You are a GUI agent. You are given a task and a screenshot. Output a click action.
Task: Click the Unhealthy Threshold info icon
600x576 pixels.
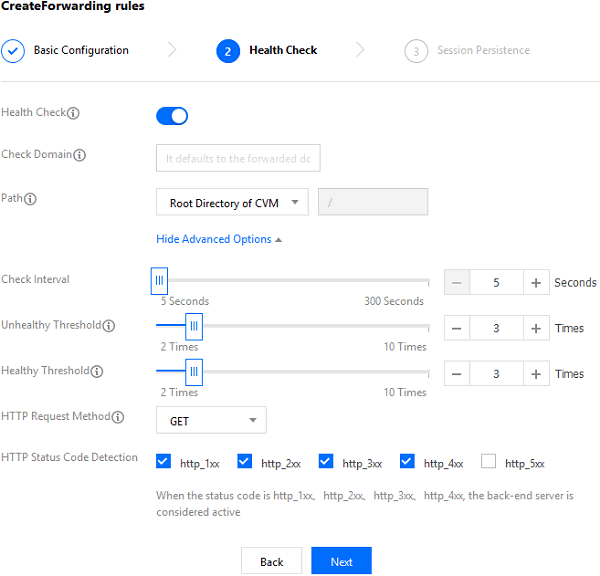[109, 326]
